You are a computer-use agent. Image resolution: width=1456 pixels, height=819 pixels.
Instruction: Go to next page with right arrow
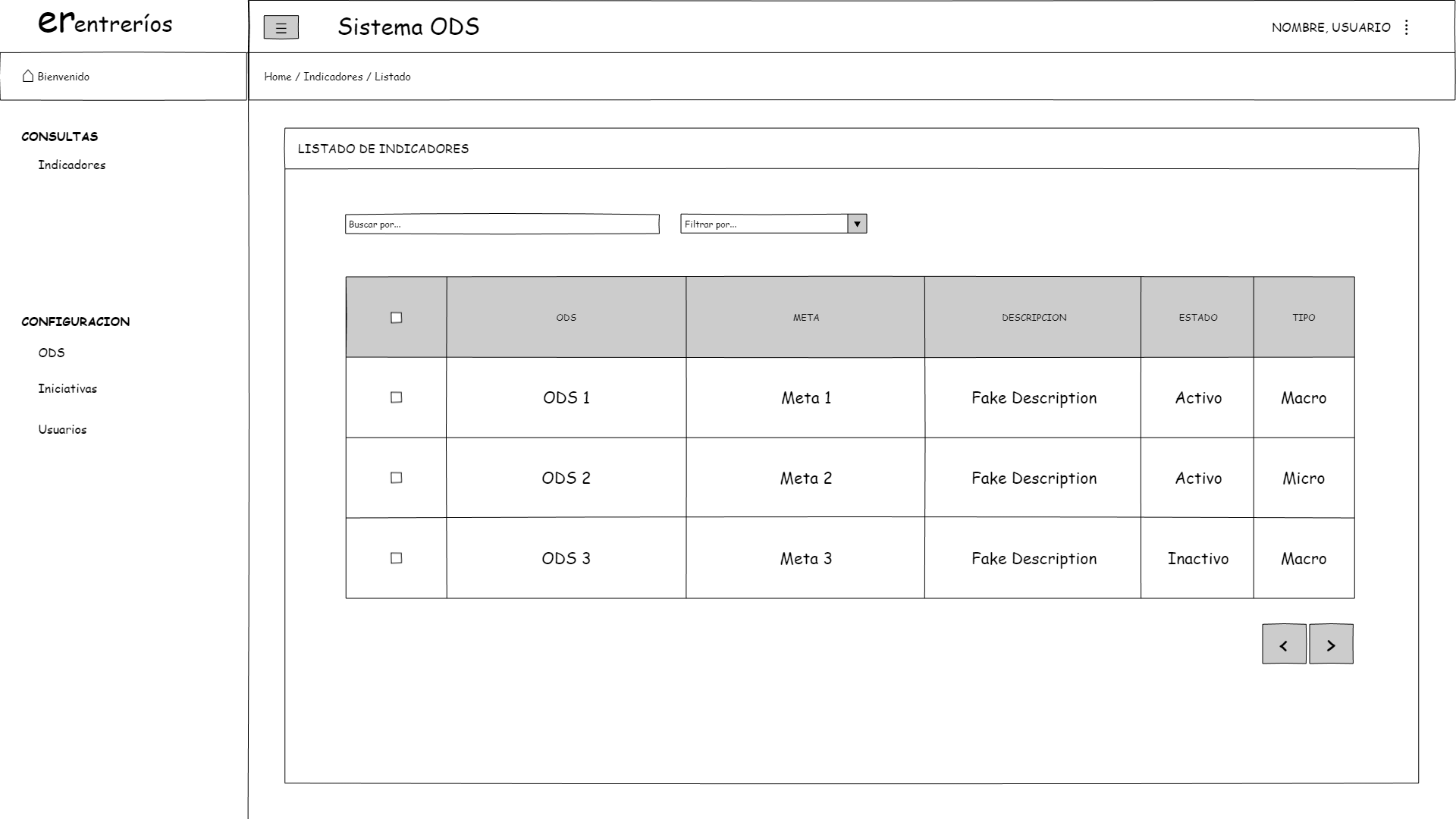point(1331,645)
